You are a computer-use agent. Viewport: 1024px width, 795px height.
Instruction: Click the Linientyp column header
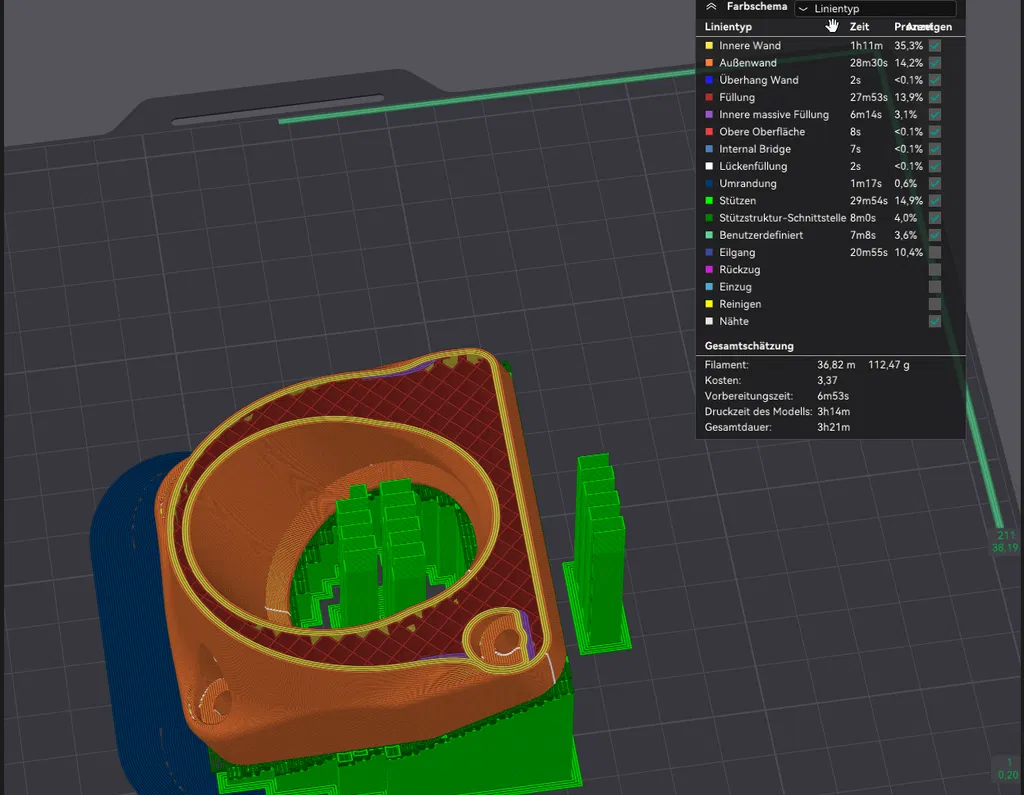pyautogui.click(x=728, y=27)
